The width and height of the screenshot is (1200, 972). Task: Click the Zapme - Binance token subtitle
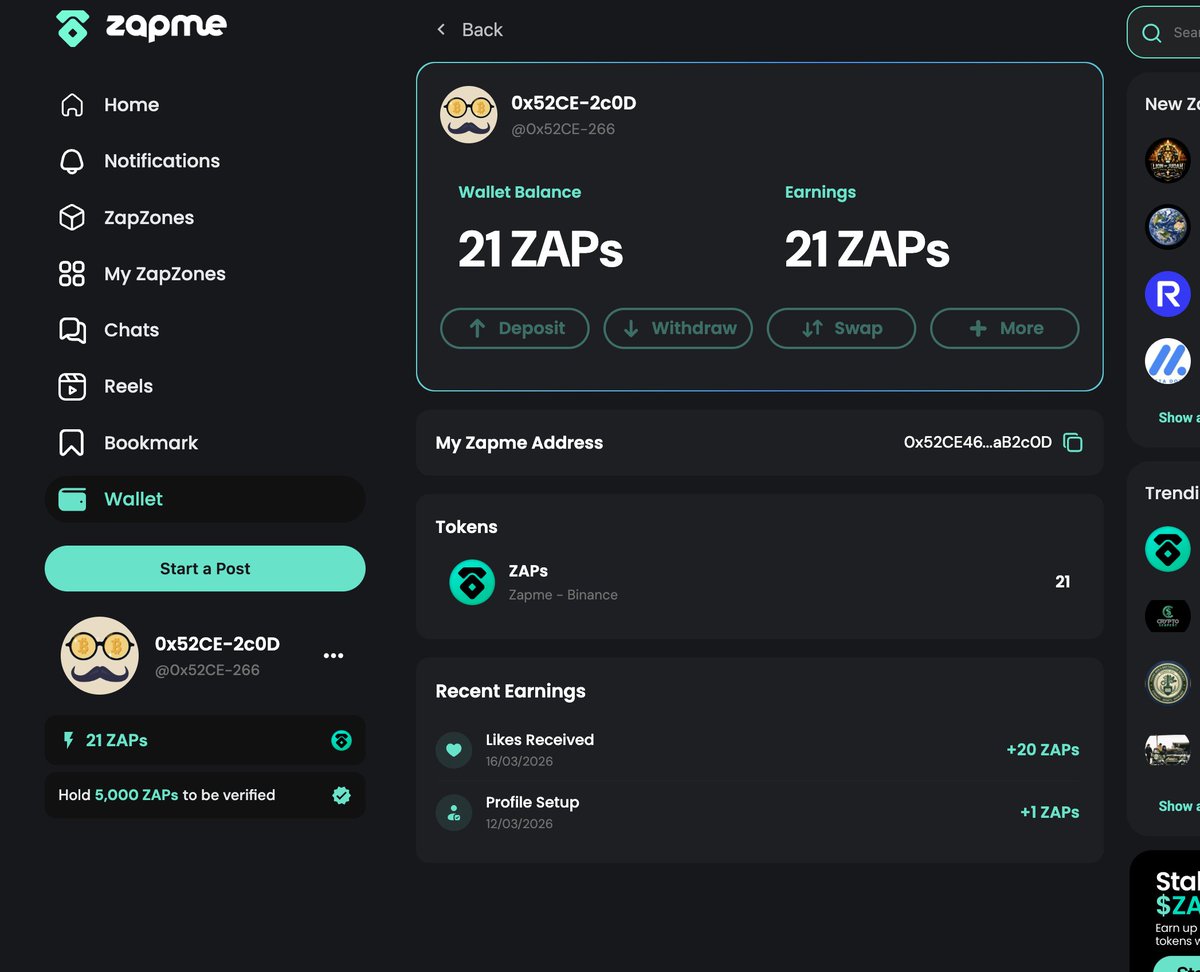click(x=563, y=594)
